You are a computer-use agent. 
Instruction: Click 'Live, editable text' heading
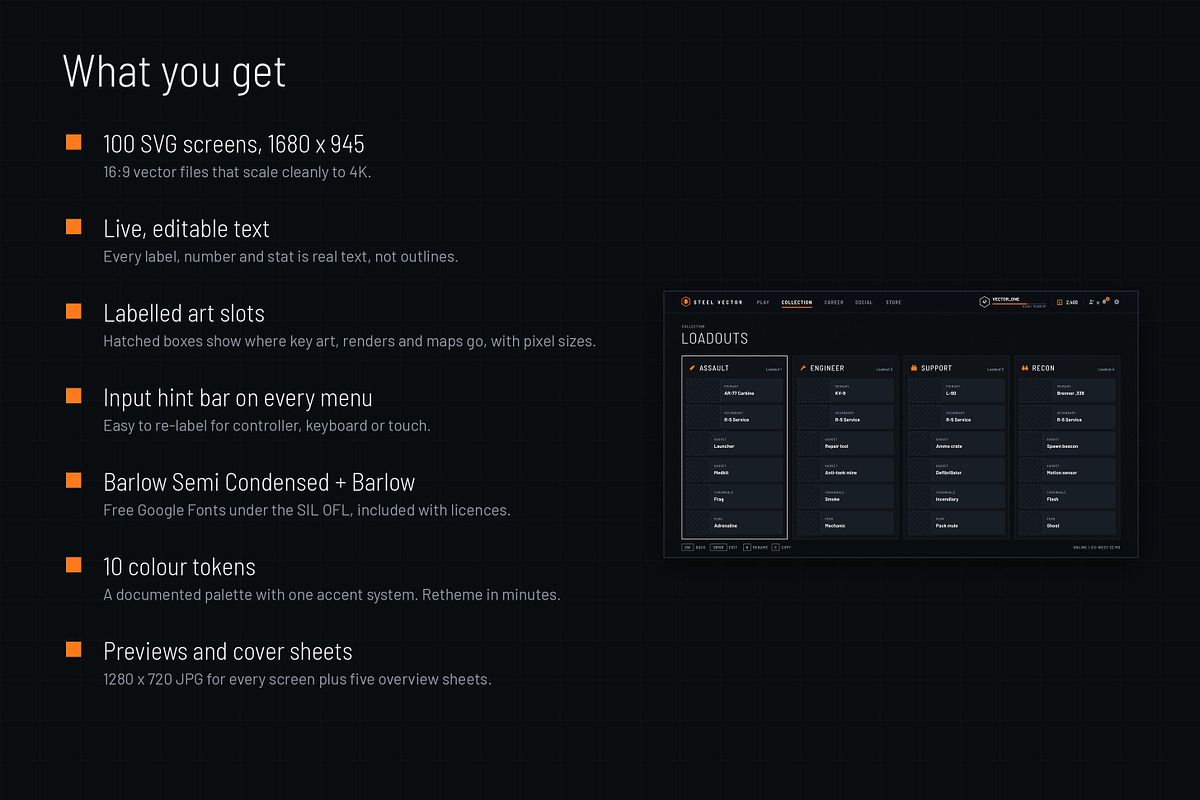pyautogui.click(x=187, y=228)
